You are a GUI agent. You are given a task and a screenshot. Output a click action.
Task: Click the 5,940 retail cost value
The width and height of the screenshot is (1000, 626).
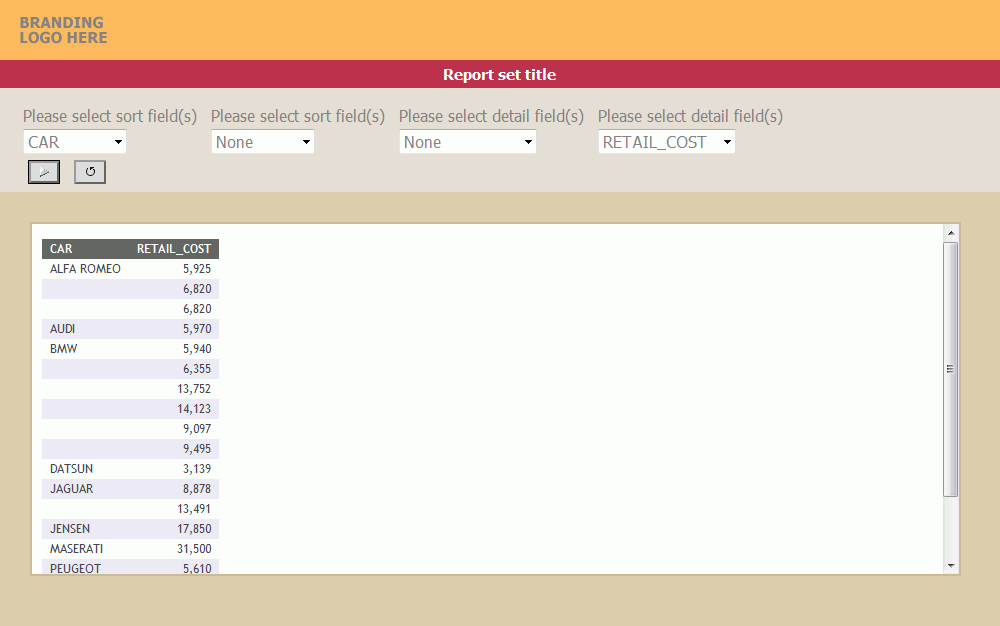coord(197,349)
